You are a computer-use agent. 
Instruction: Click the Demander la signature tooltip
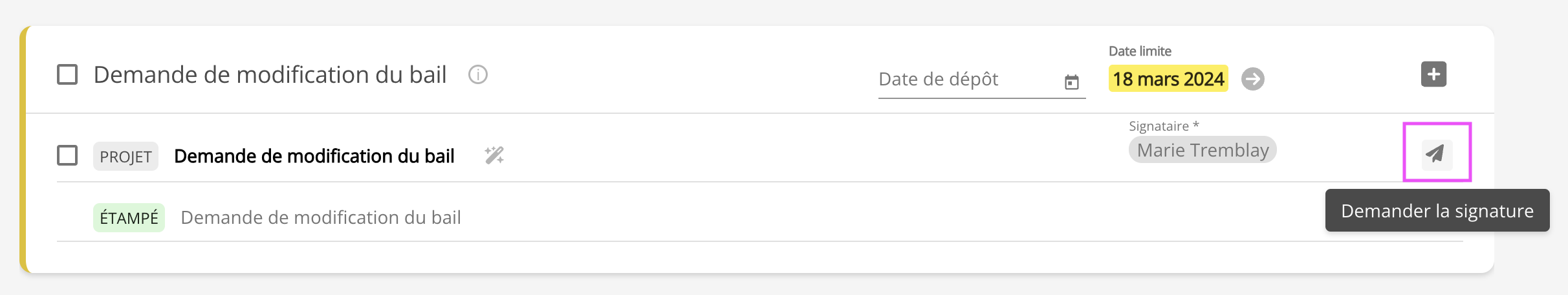click(1437, 211)
